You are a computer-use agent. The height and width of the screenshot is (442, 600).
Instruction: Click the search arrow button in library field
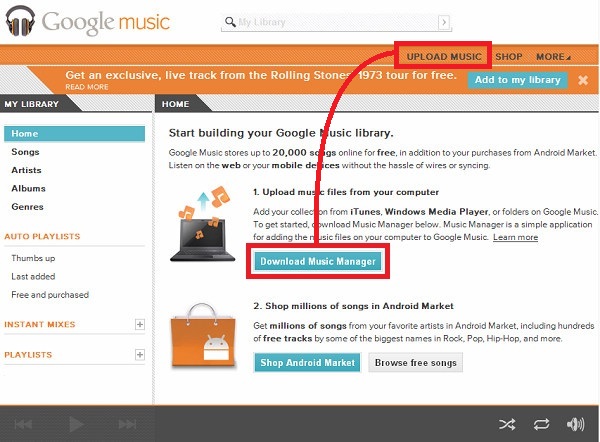(x=443, y=22)
